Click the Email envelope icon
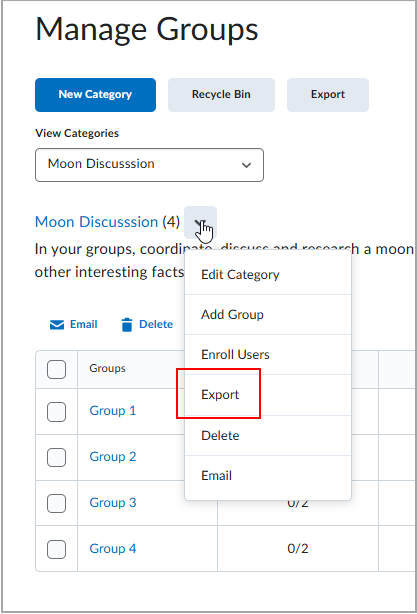417x614 pixels. pyautogui.click(x=57, y=325)
